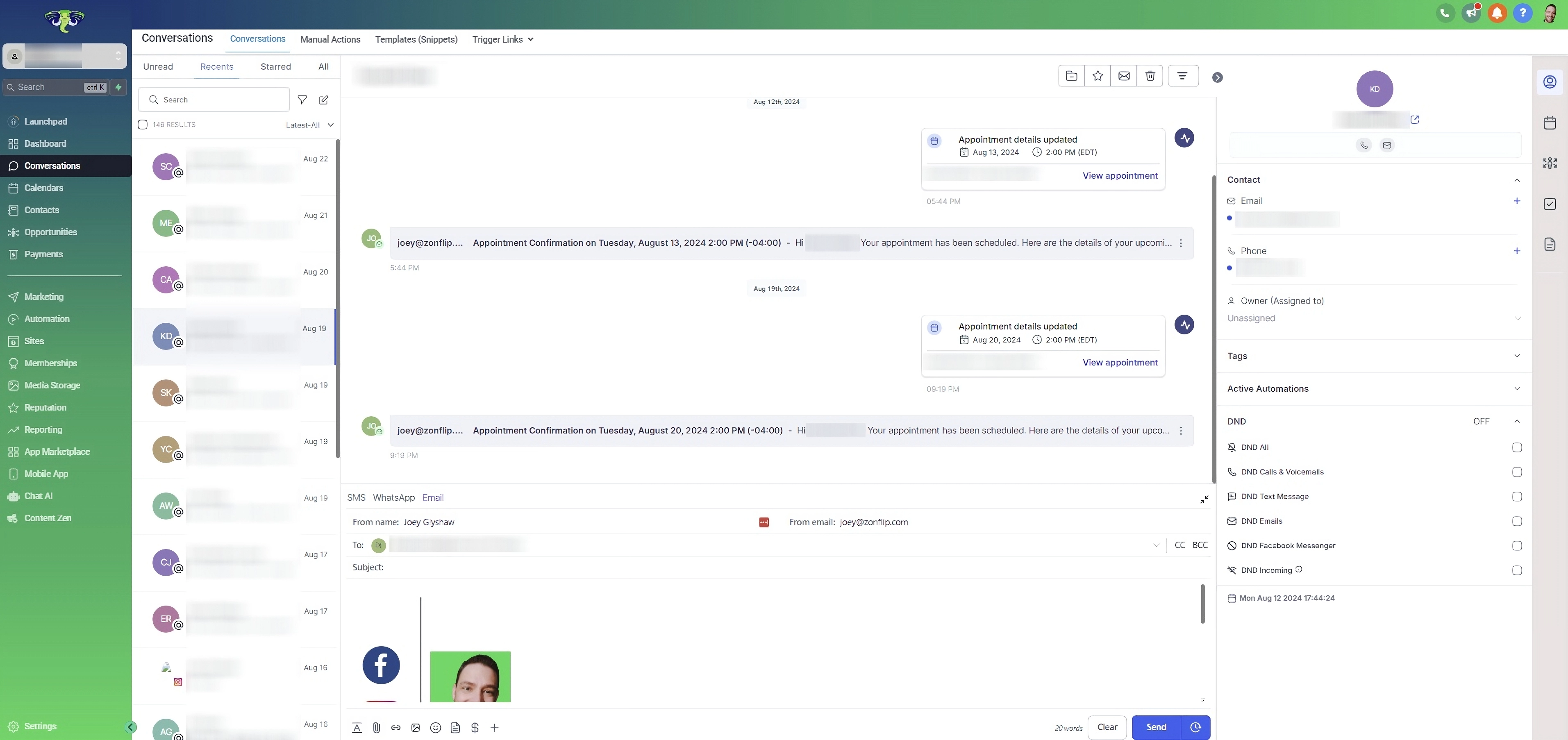Insert a link in the composer
Screen dimensions: 1568x740
pos(395,727)
